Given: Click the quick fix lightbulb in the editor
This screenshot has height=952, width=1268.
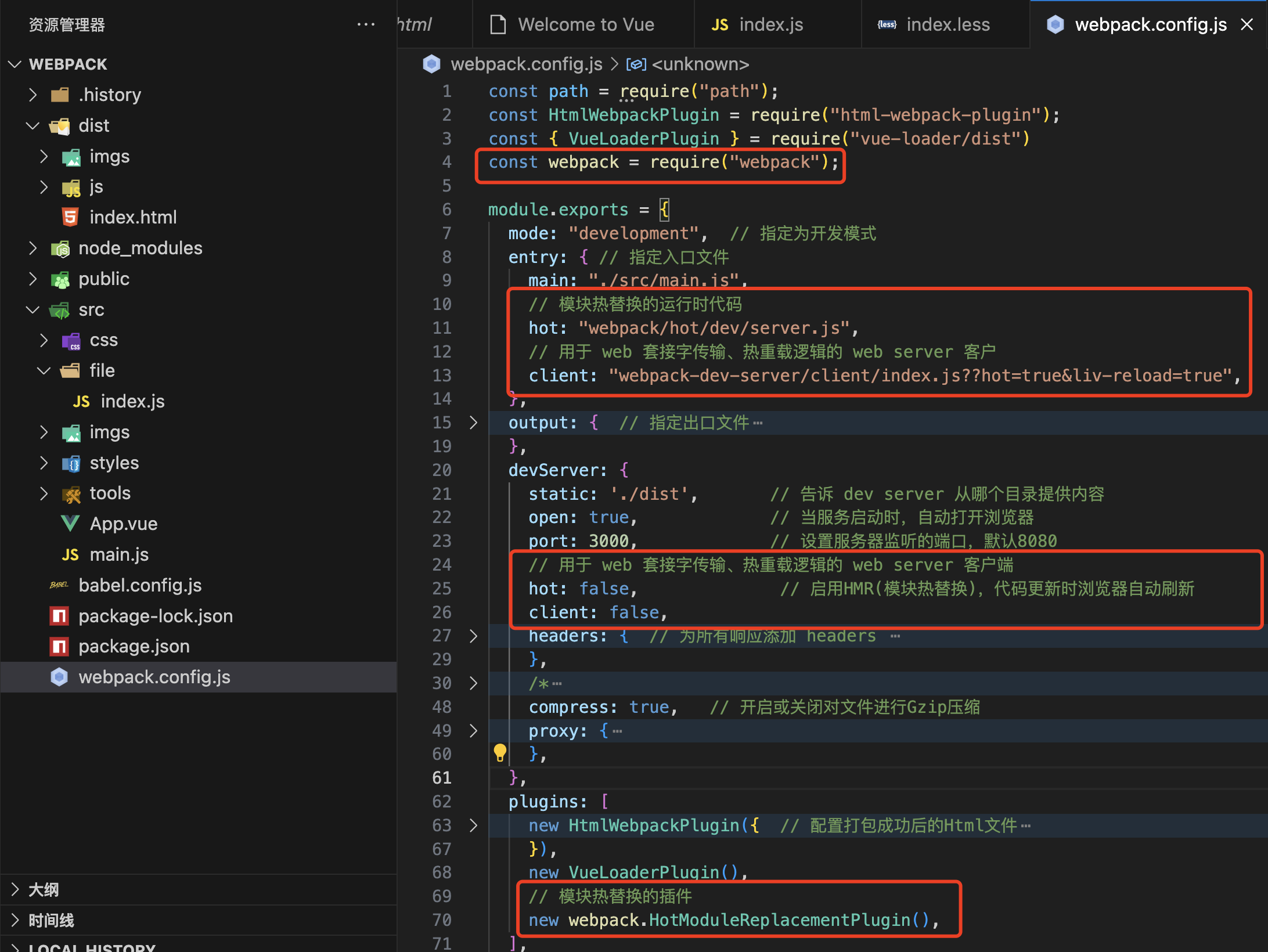Looking at the screenshot, I should coord(500,752).
